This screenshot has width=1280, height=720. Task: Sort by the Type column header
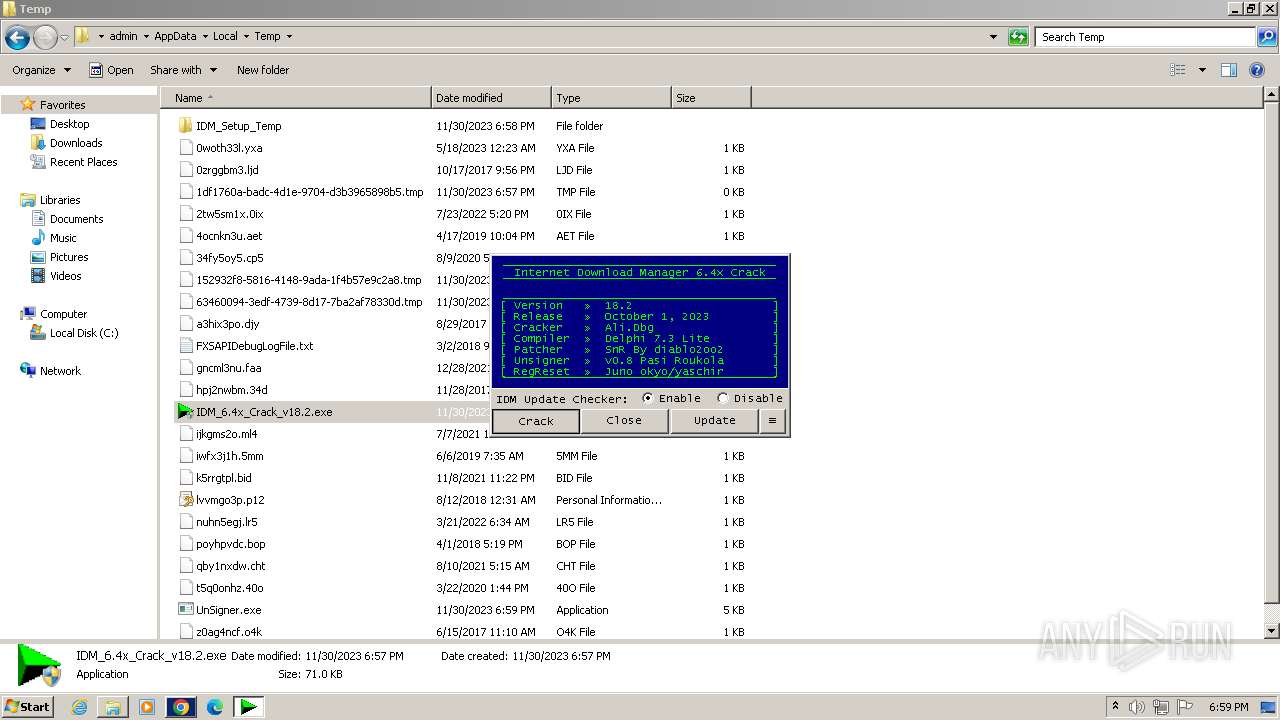click(611, 98)
